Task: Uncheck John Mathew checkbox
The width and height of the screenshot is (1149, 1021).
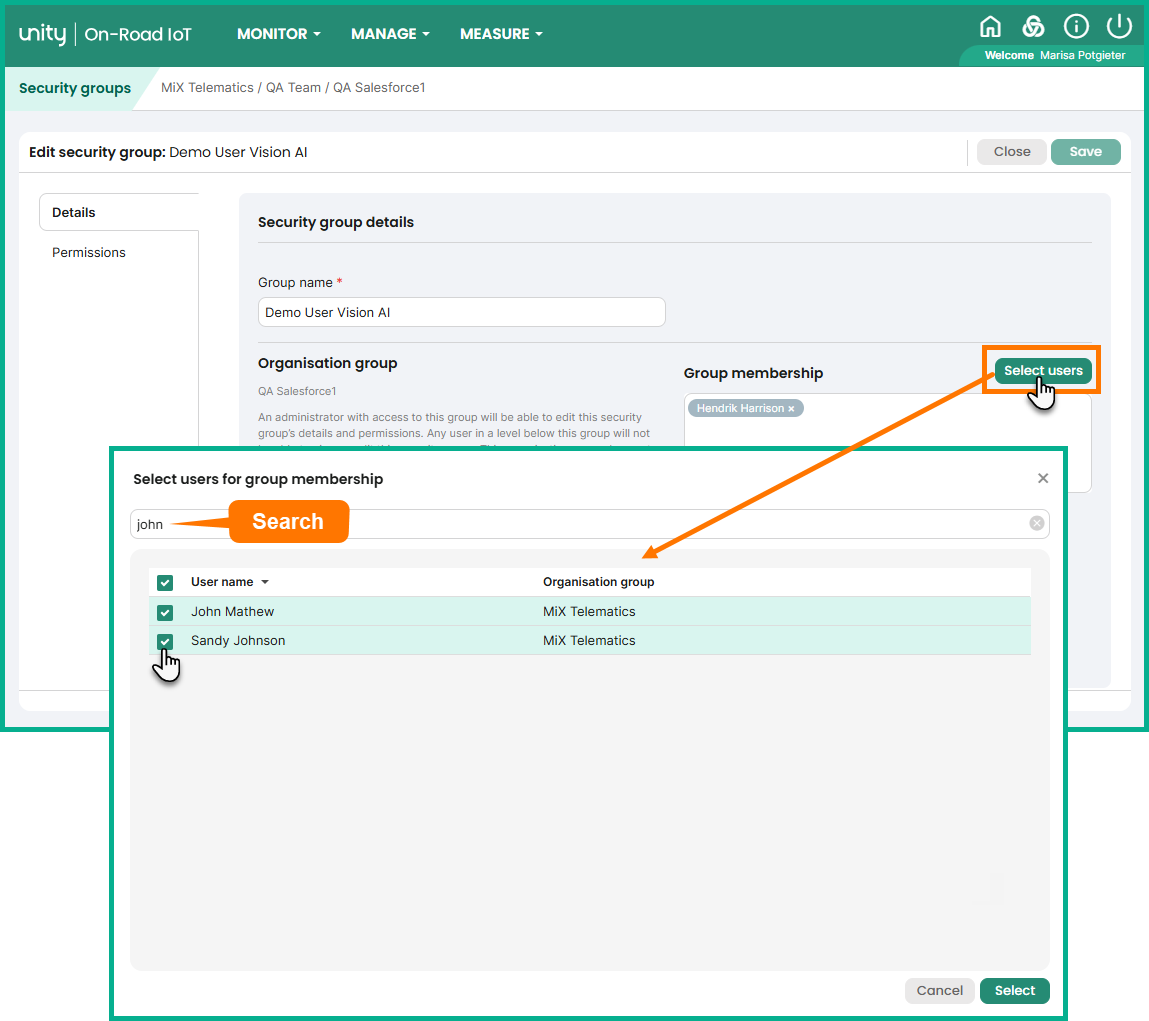Action: (165, 612)
